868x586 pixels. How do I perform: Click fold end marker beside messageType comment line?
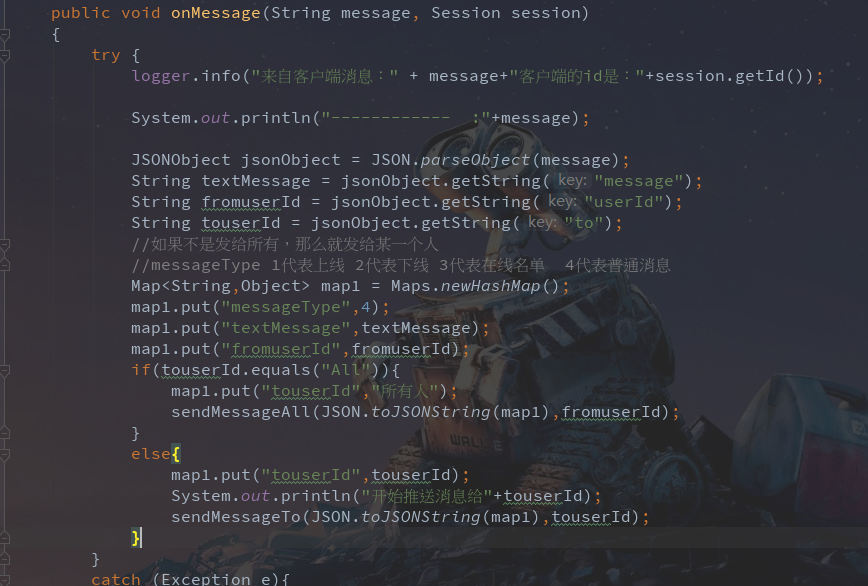(4, 265)
